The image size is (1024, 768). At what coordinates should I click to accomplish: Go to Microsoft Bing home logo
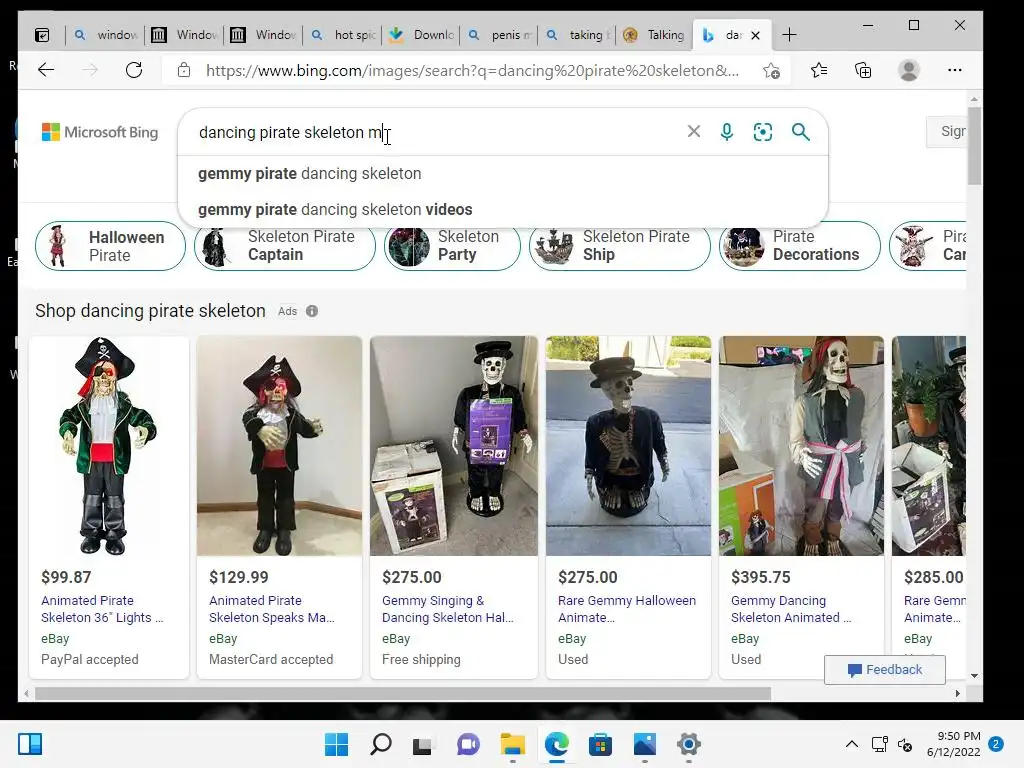click(x=100, y=132)
